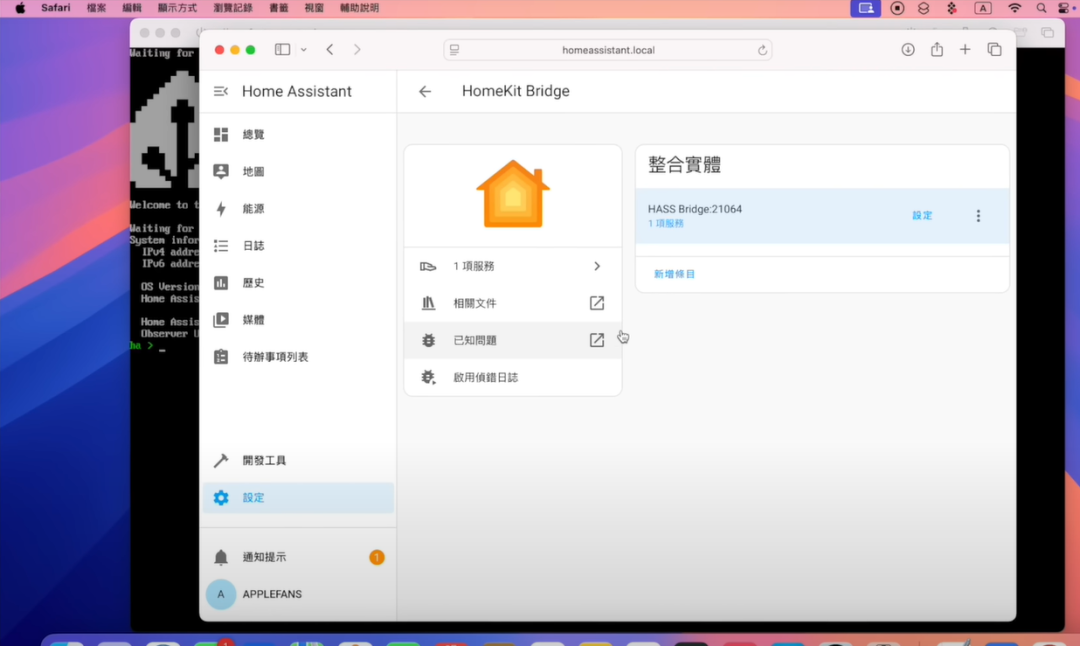1080x646 pixels.
Task: Open the Safari share button
Action: tap(937, 50)
